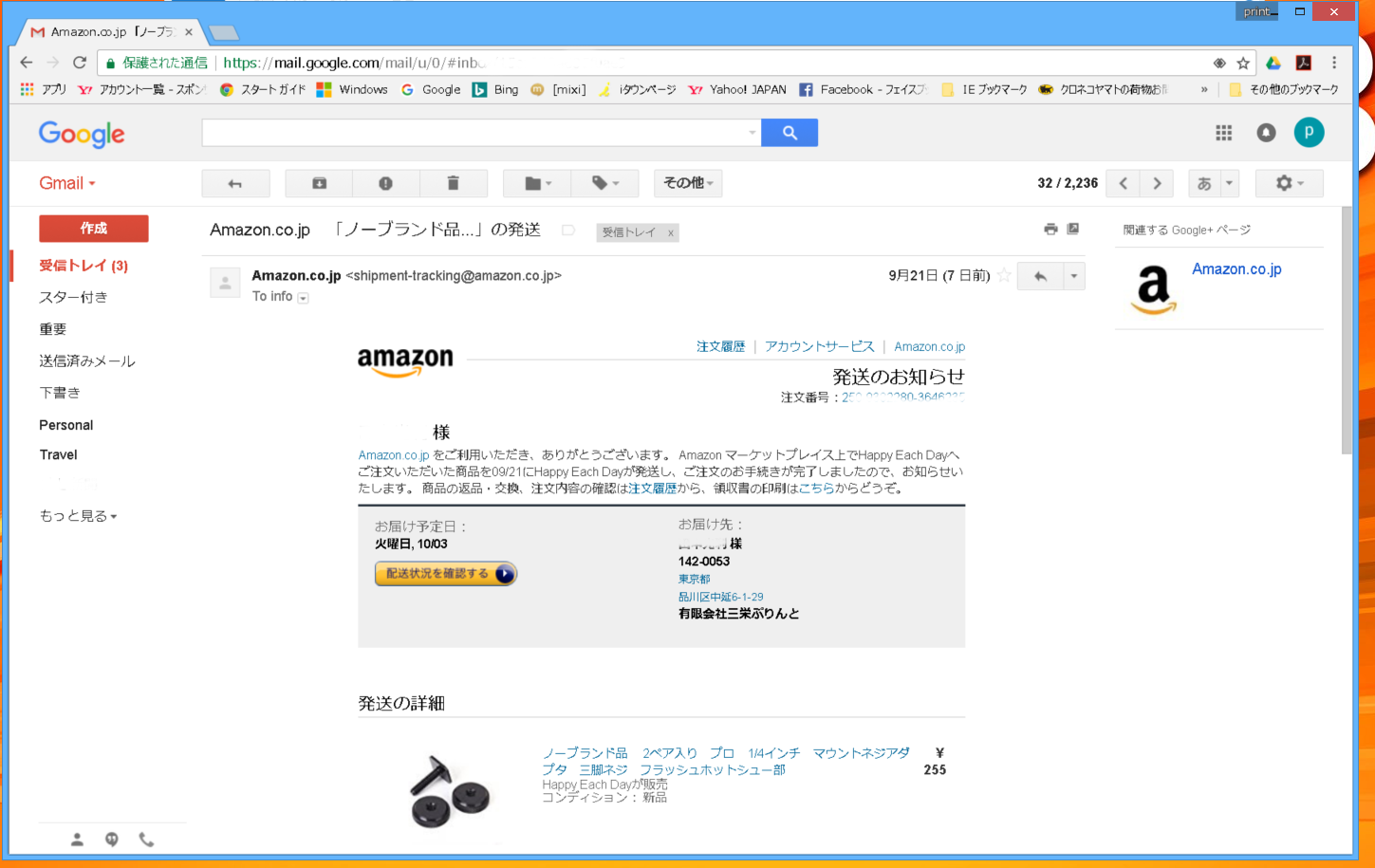Viewport: 1375px width, 868px height.
Task: Open Chrome's three-dot menu
Action: click(x=1334, y=63)
